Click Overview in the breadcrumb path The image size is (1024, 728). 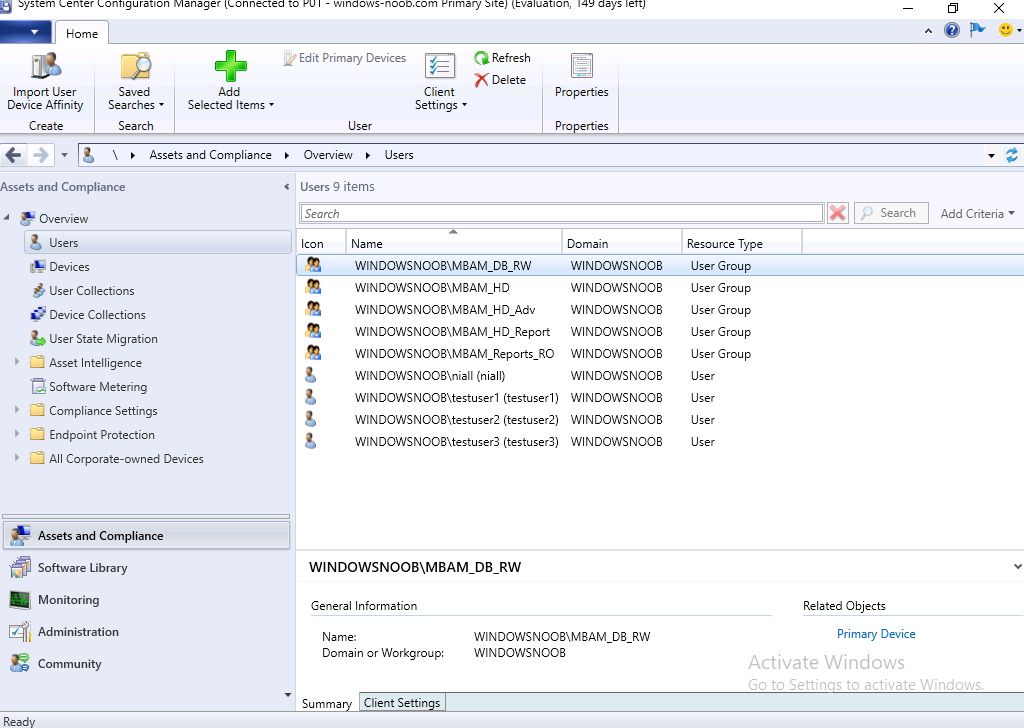328,155
